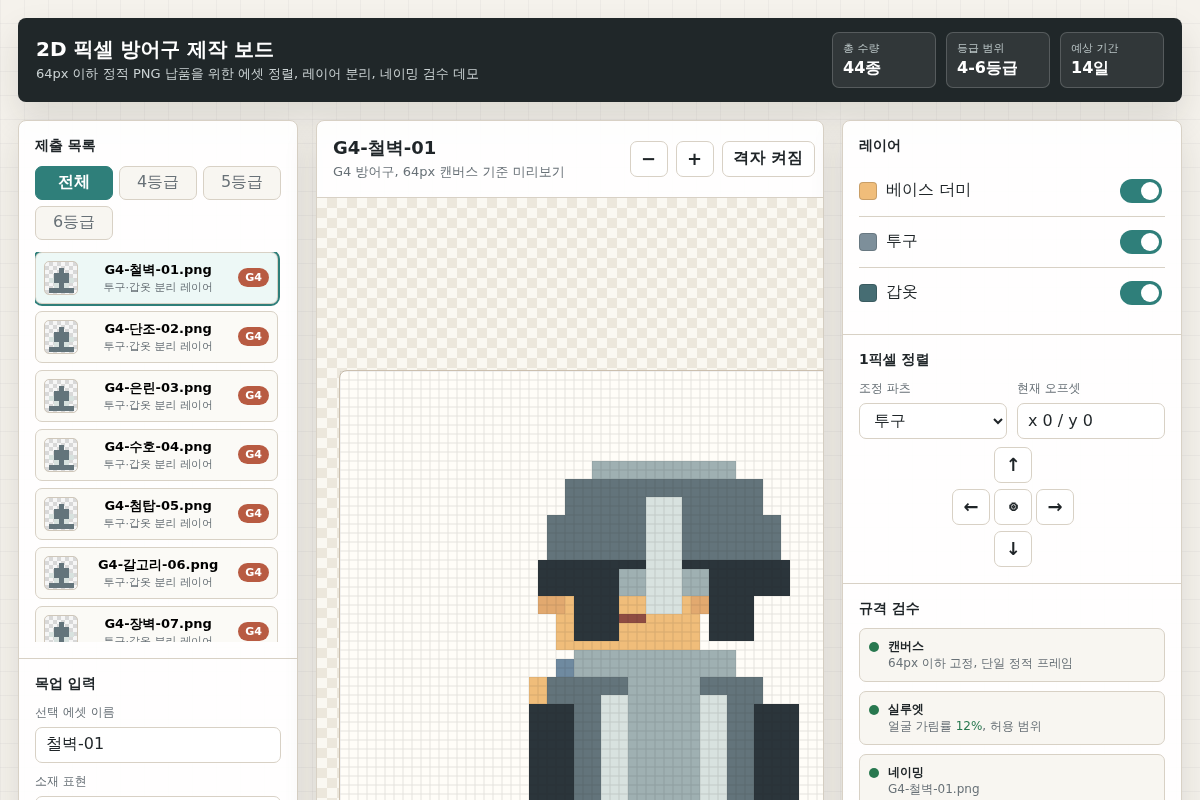Toggle 투구 layer visibility switch
This screenshot has height=800, width=1200.
pos(1141,242)
